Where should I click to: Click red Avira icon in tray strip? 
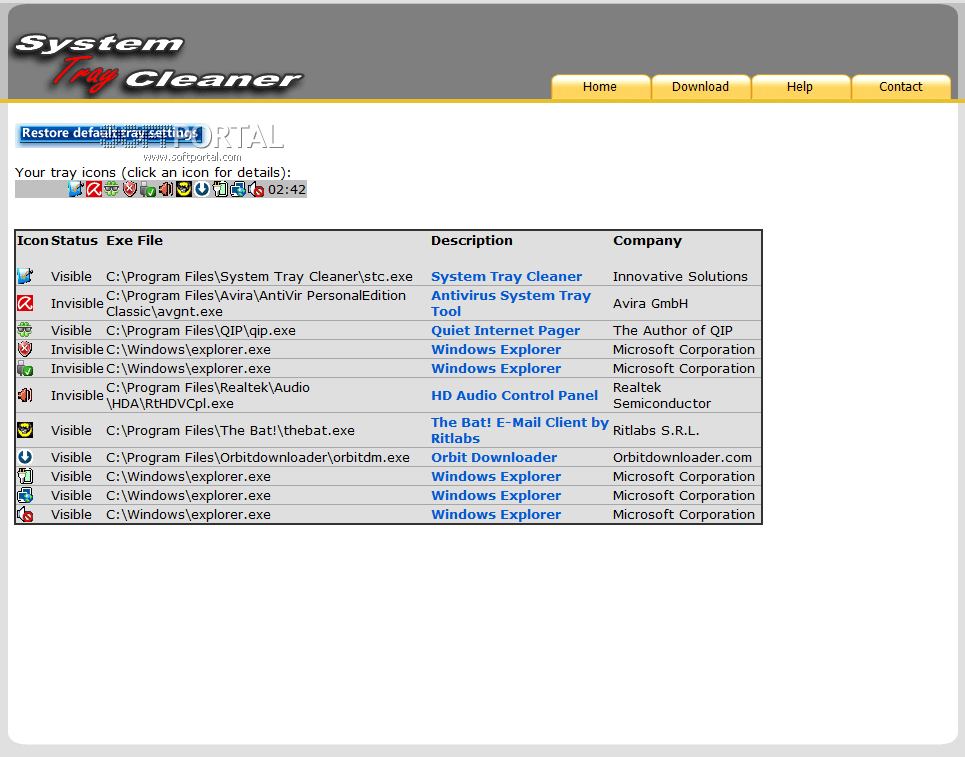94,189
